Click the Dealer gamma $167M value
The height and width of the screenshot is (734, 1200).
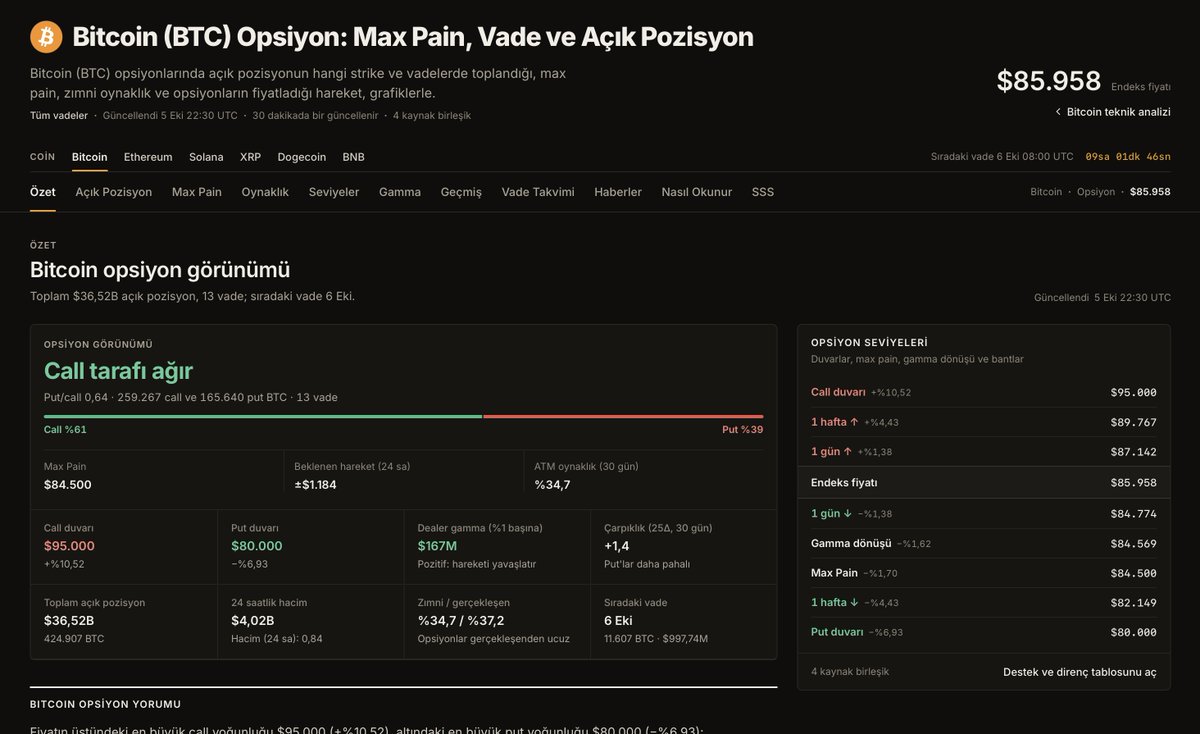click(437, 546)
